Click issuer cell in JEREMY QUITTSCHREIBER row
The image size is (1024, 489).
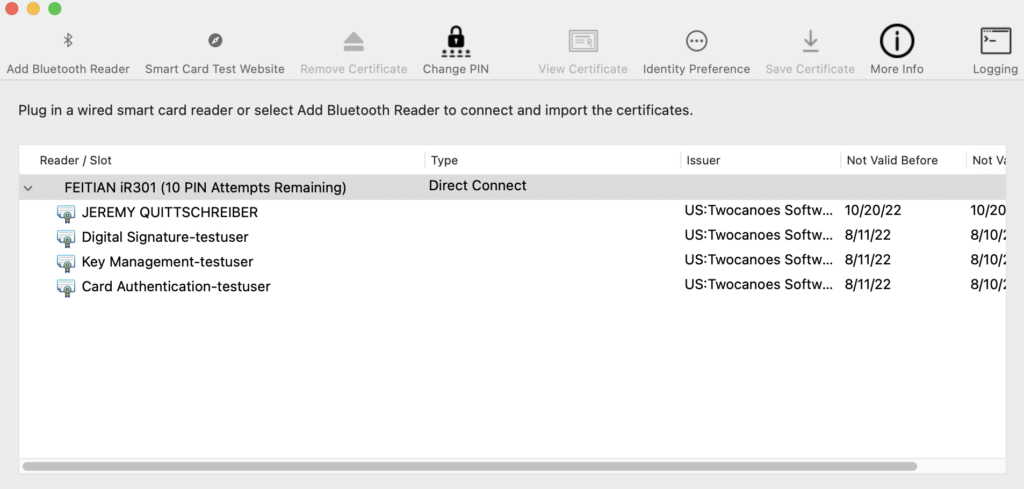click(759, 211)
